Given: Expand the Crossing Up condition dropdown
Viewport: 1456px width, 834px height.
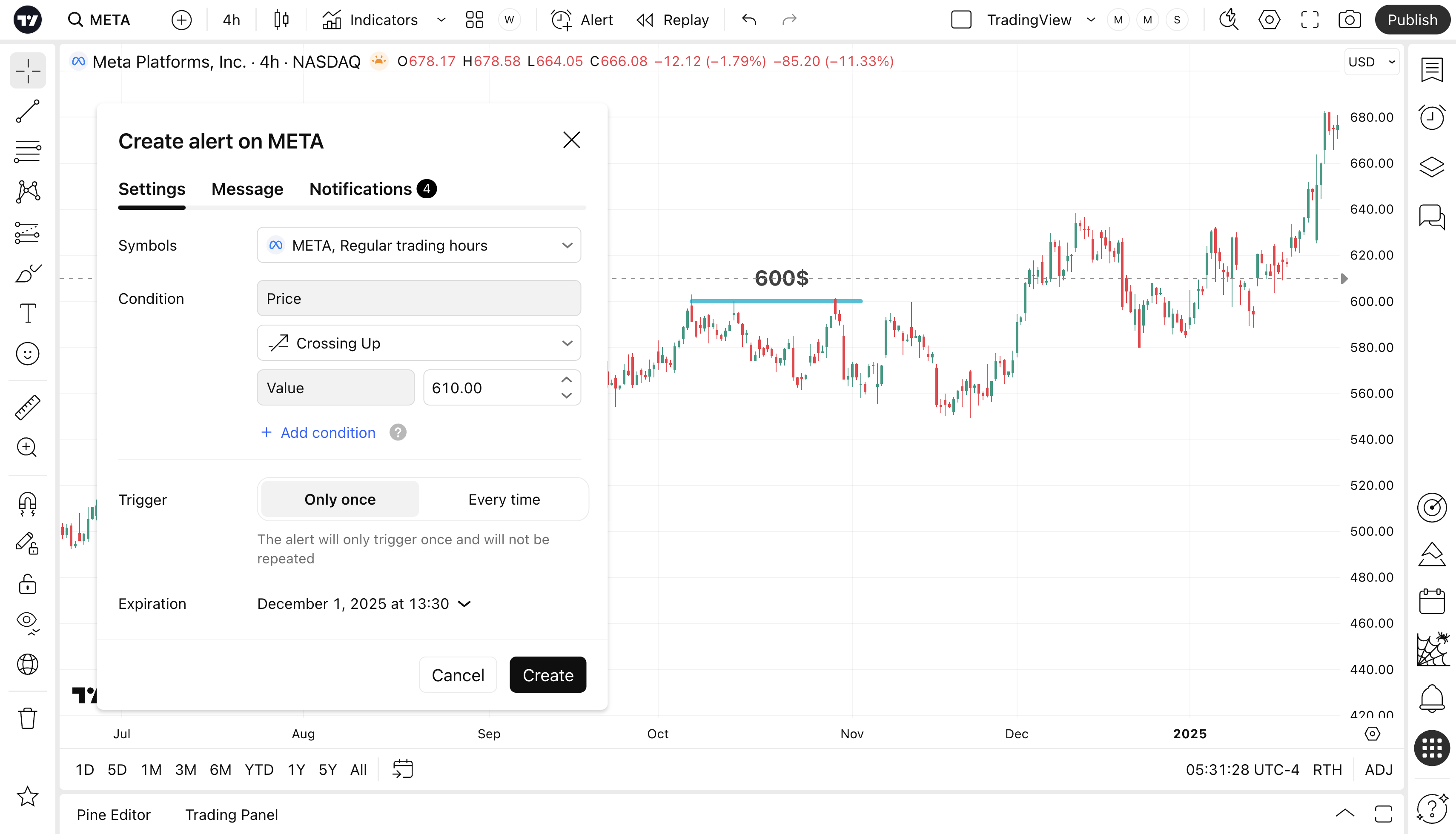Looking at the screenshot, I should [419, 343].
